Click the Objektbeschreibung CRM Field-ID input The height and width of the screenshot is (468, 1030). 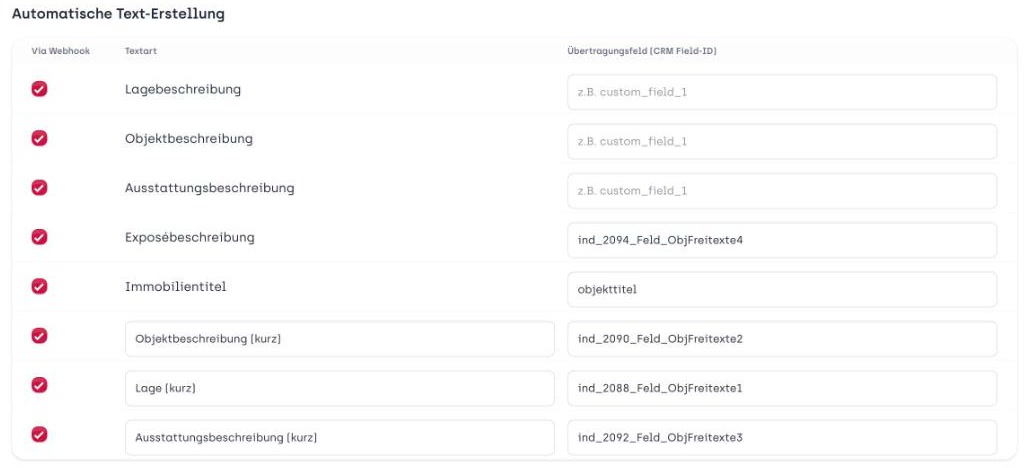pyautogui.click(x=782, y=141)
